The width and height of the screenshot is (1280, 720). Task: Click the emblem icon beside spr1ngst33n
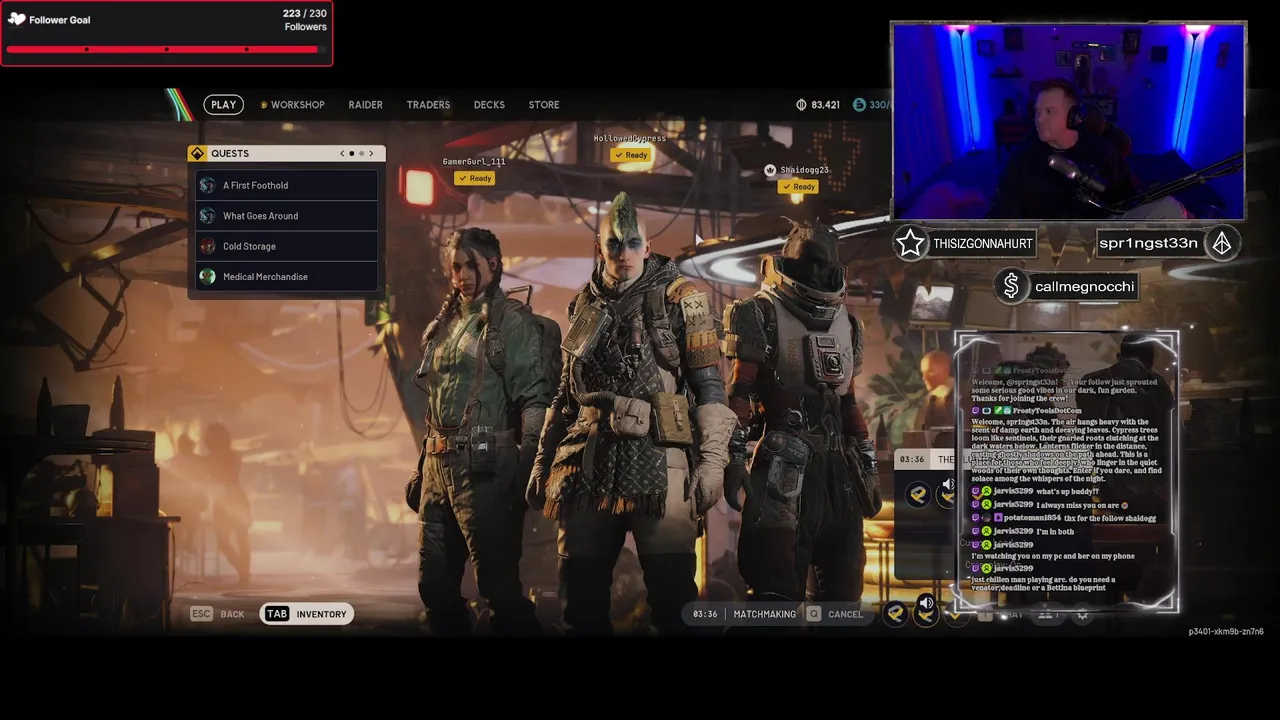(1222, 243)
